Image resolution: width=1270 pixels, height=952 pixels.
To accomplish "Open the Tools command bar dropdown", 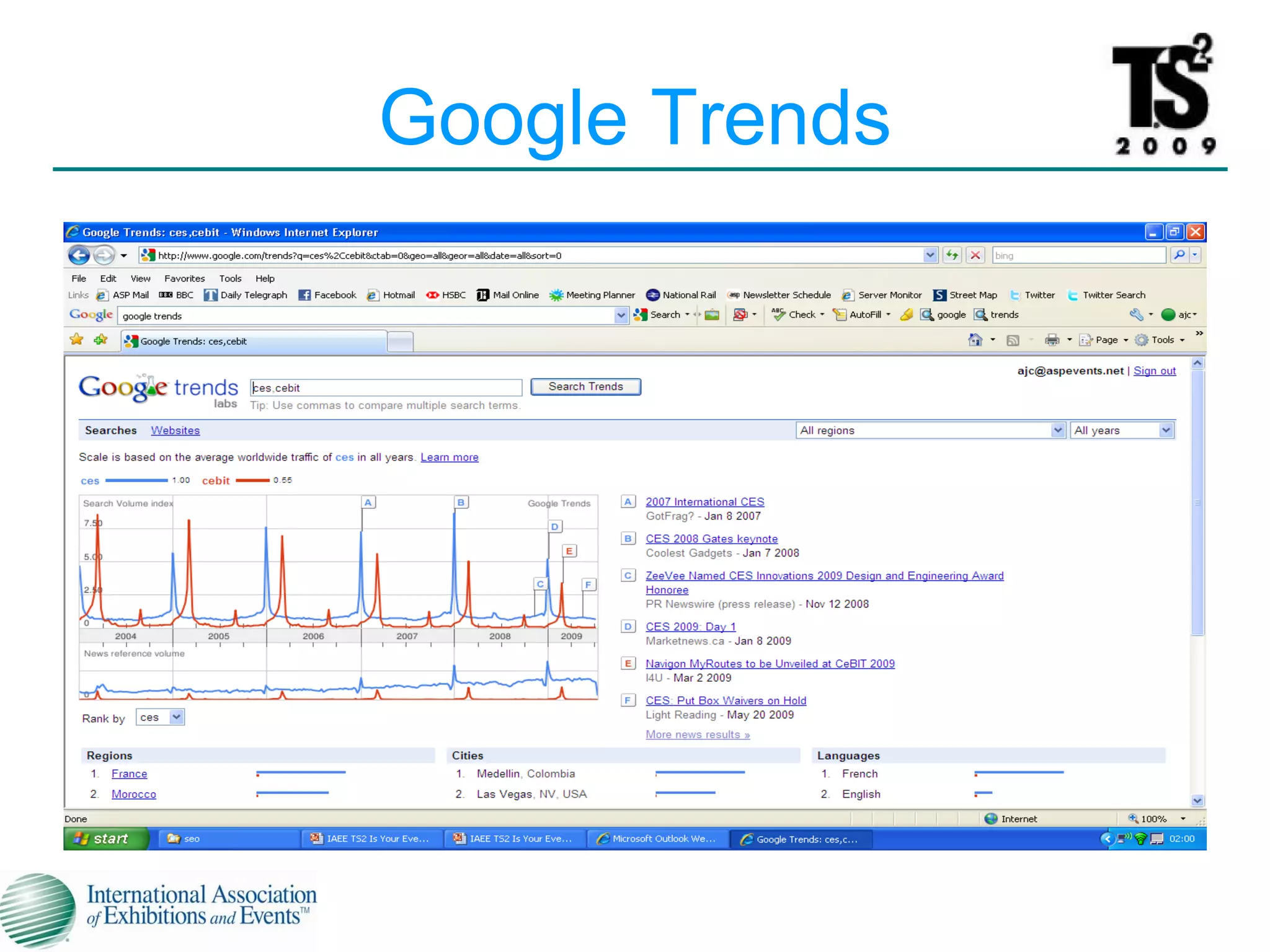I will coord(1160,340).
